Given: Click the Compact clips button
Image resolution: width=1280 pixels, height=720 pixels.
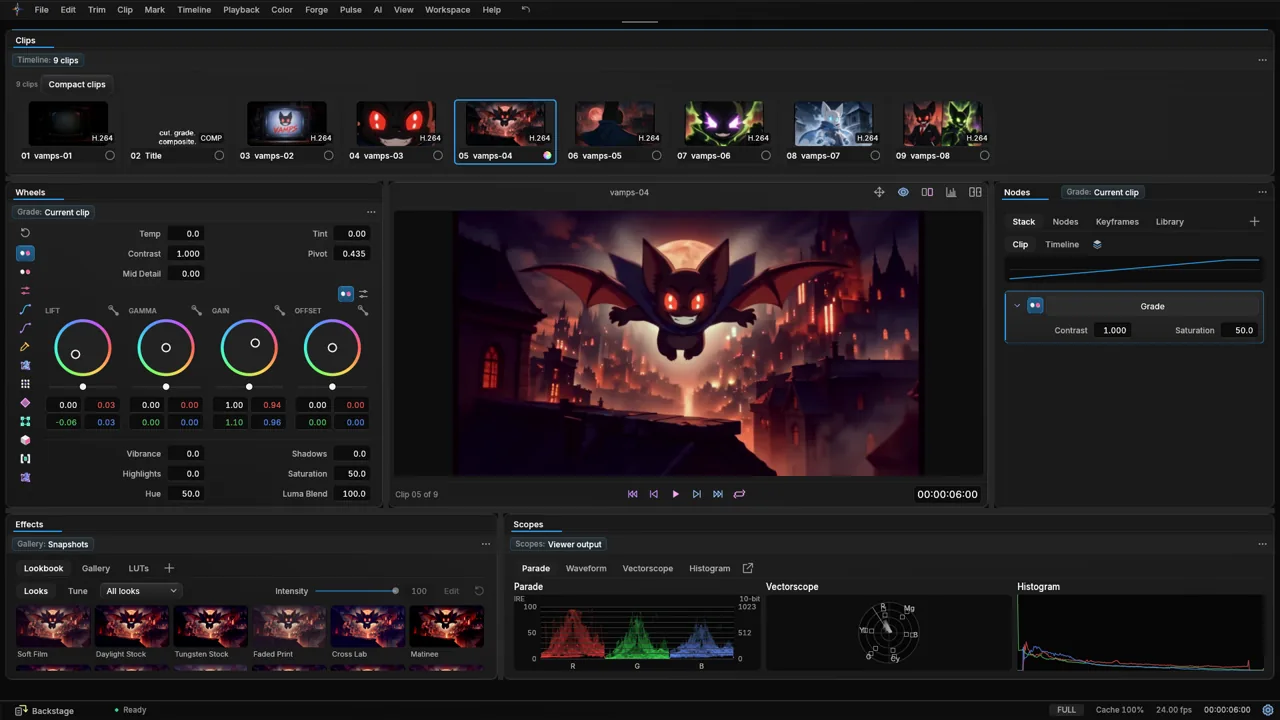Looking at the screenshot, I should (77, 84).
